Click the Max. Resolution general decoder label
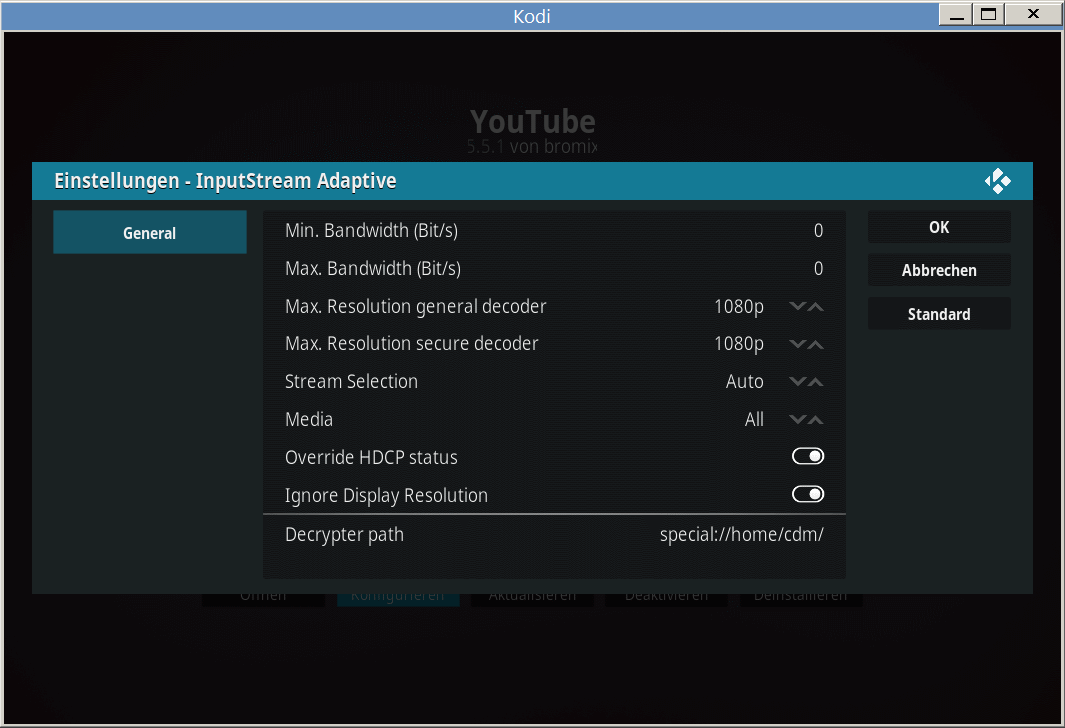Viewport: 1065px width, 728px height. pos(415,307)
